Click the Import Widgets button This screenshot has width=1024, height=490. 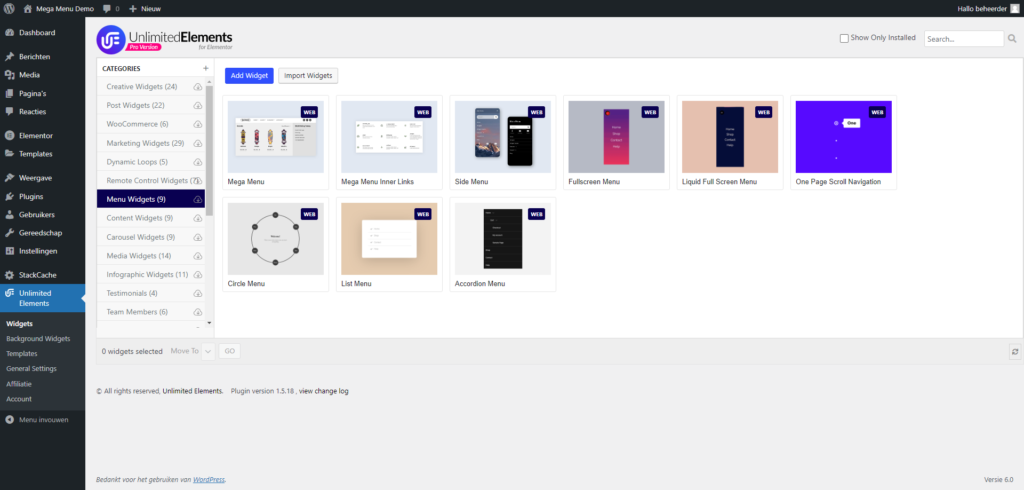pos(308,76)
